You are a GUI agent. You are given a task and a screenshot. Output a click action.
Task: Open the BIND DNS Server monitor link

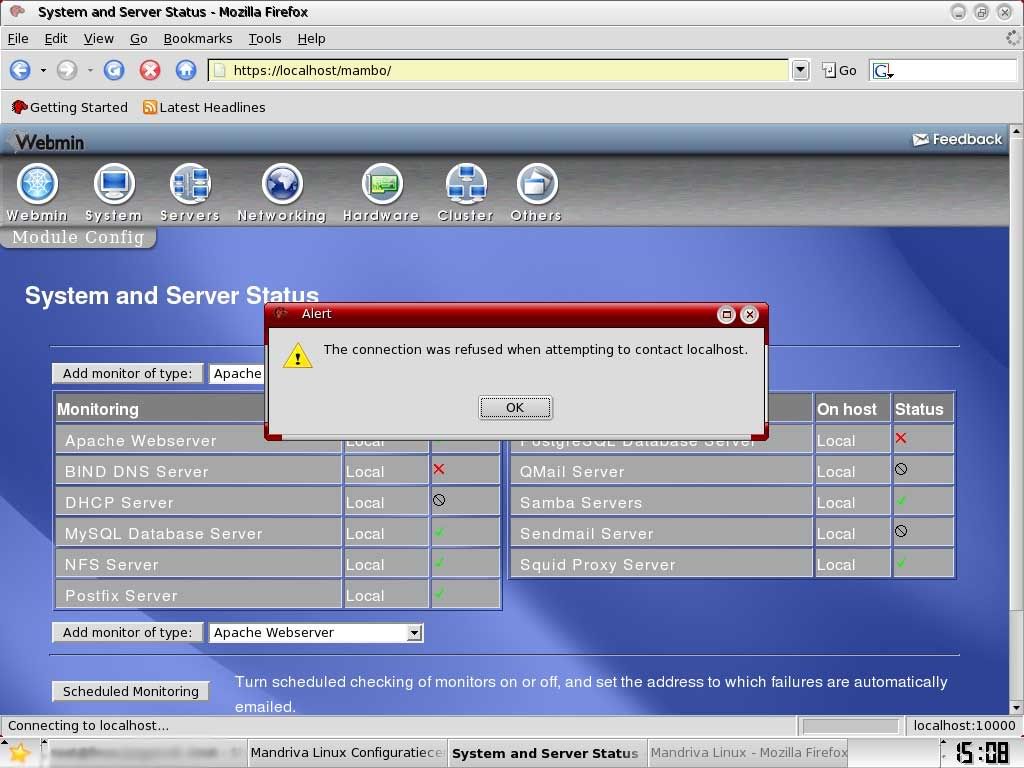click(x=136, y=472)
